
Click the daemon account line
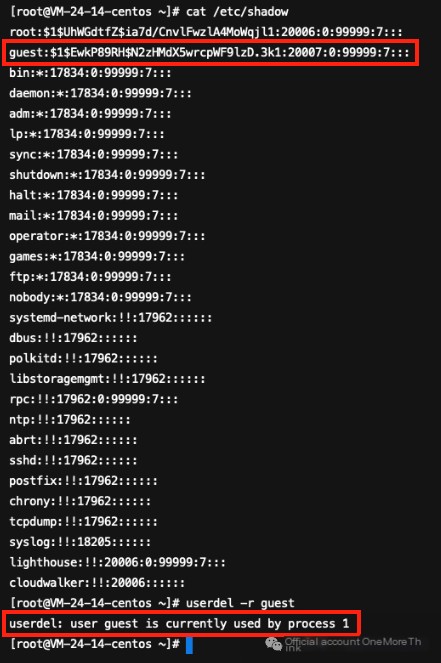point(101,93)
